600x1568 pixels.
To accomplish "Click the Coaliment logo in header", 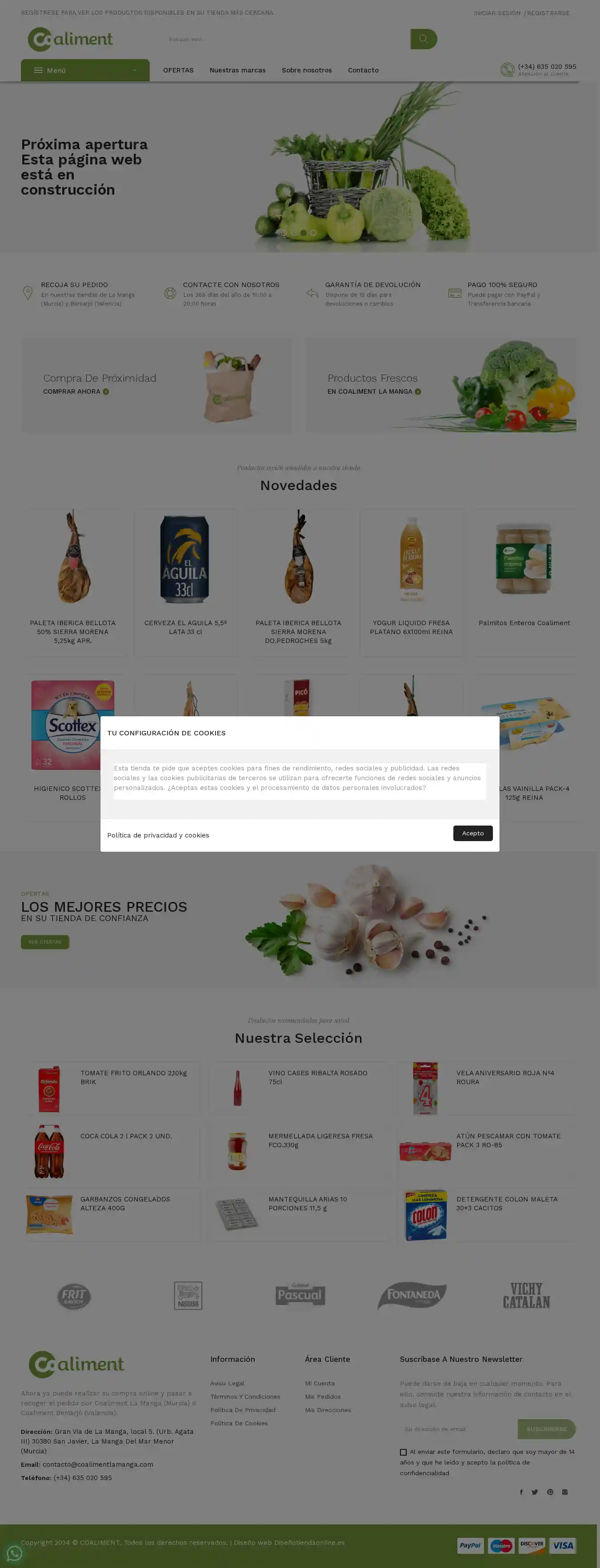I will tap(70, 40).
